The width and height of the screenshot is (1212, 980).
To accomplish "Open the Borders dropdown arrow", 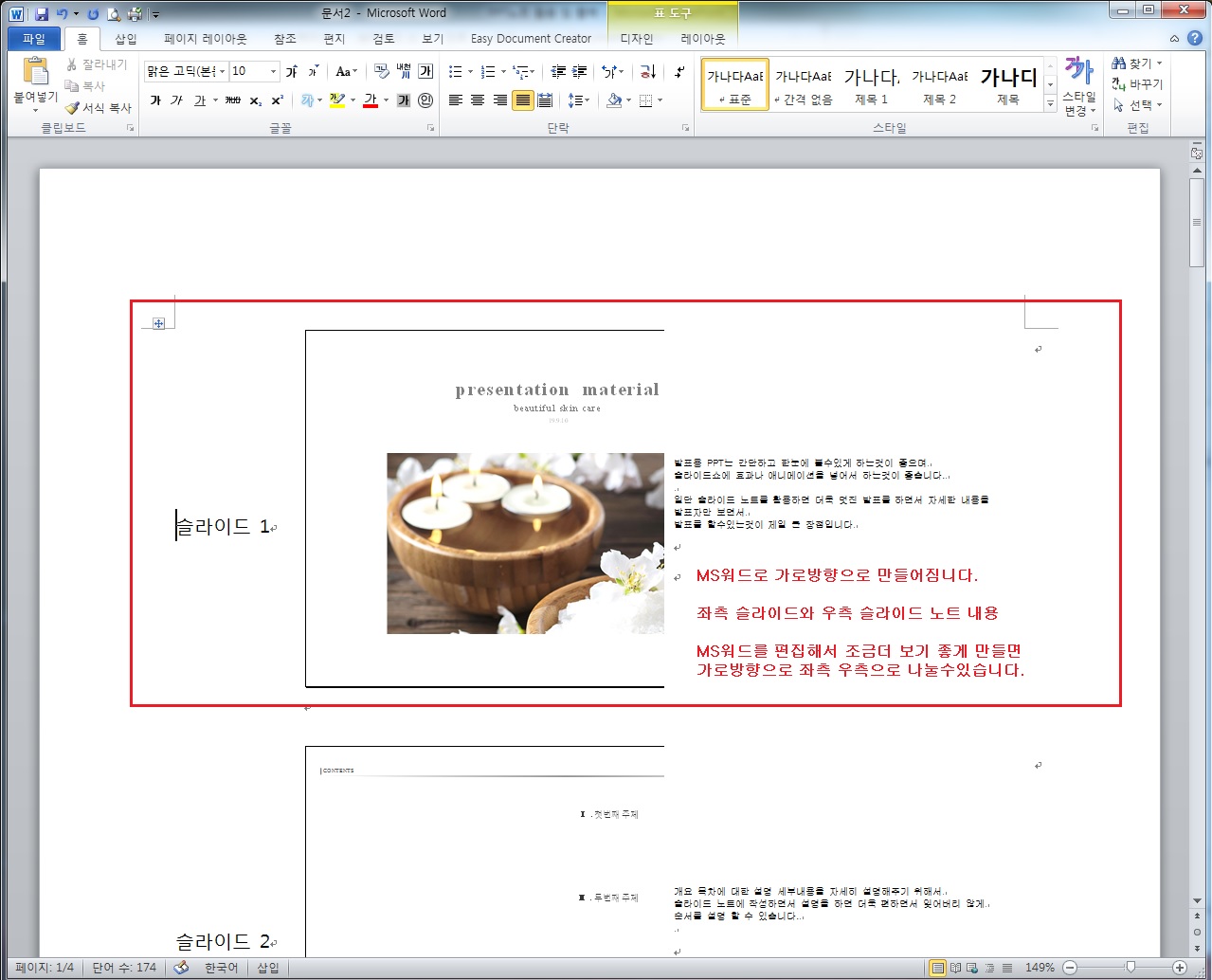I will [x=660, y=100].
